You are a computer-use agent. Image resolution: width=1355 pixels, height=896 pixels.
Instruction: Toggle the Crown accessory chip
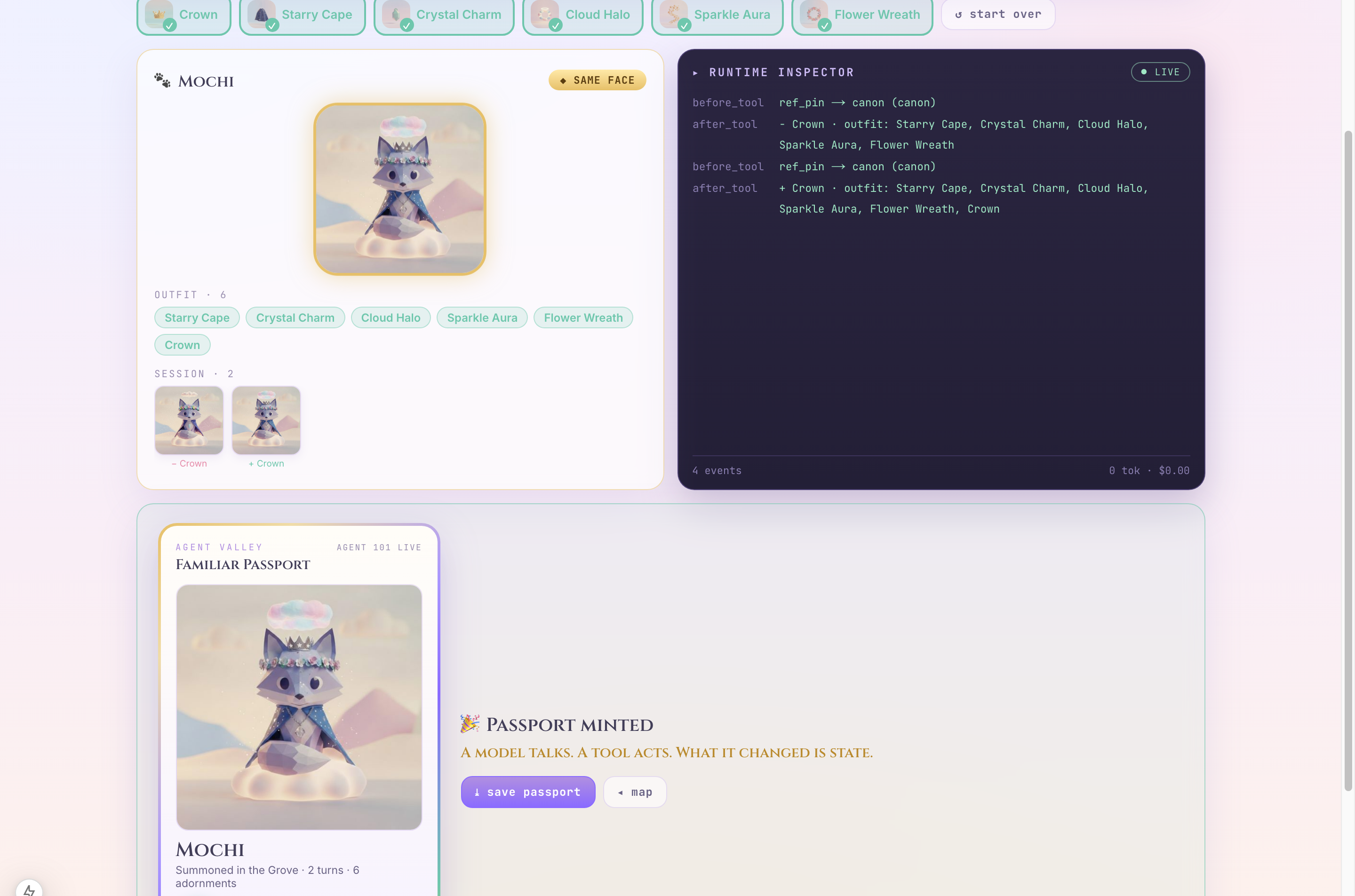point(183,15)
